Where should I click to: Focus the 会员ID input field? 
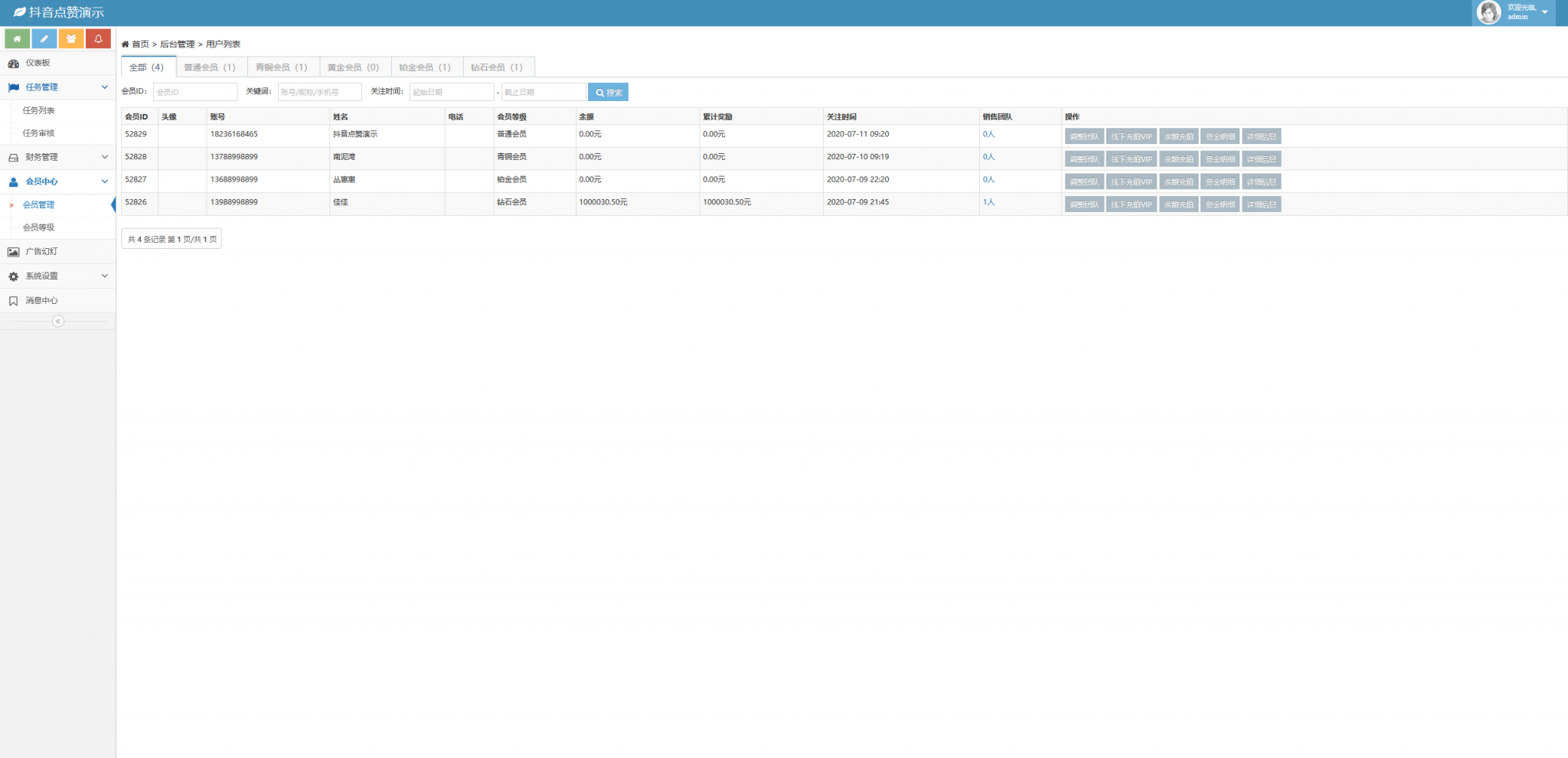(x=195, y=92)
